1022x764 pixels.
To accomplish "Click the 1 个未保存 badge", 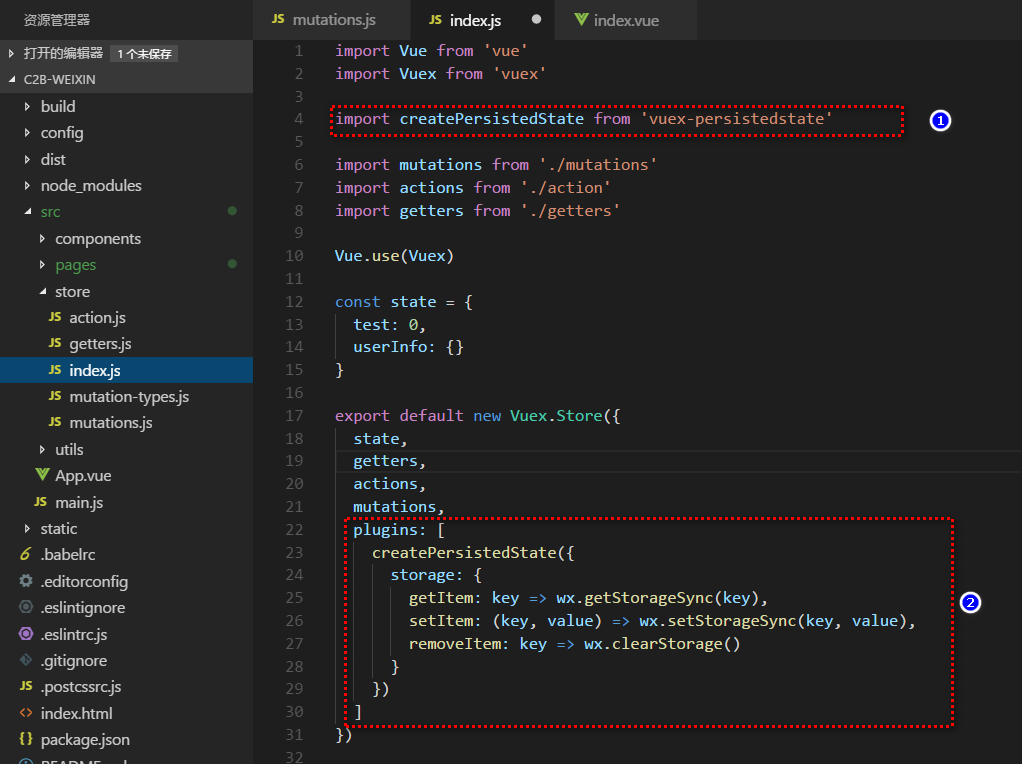I will [144, 54].
